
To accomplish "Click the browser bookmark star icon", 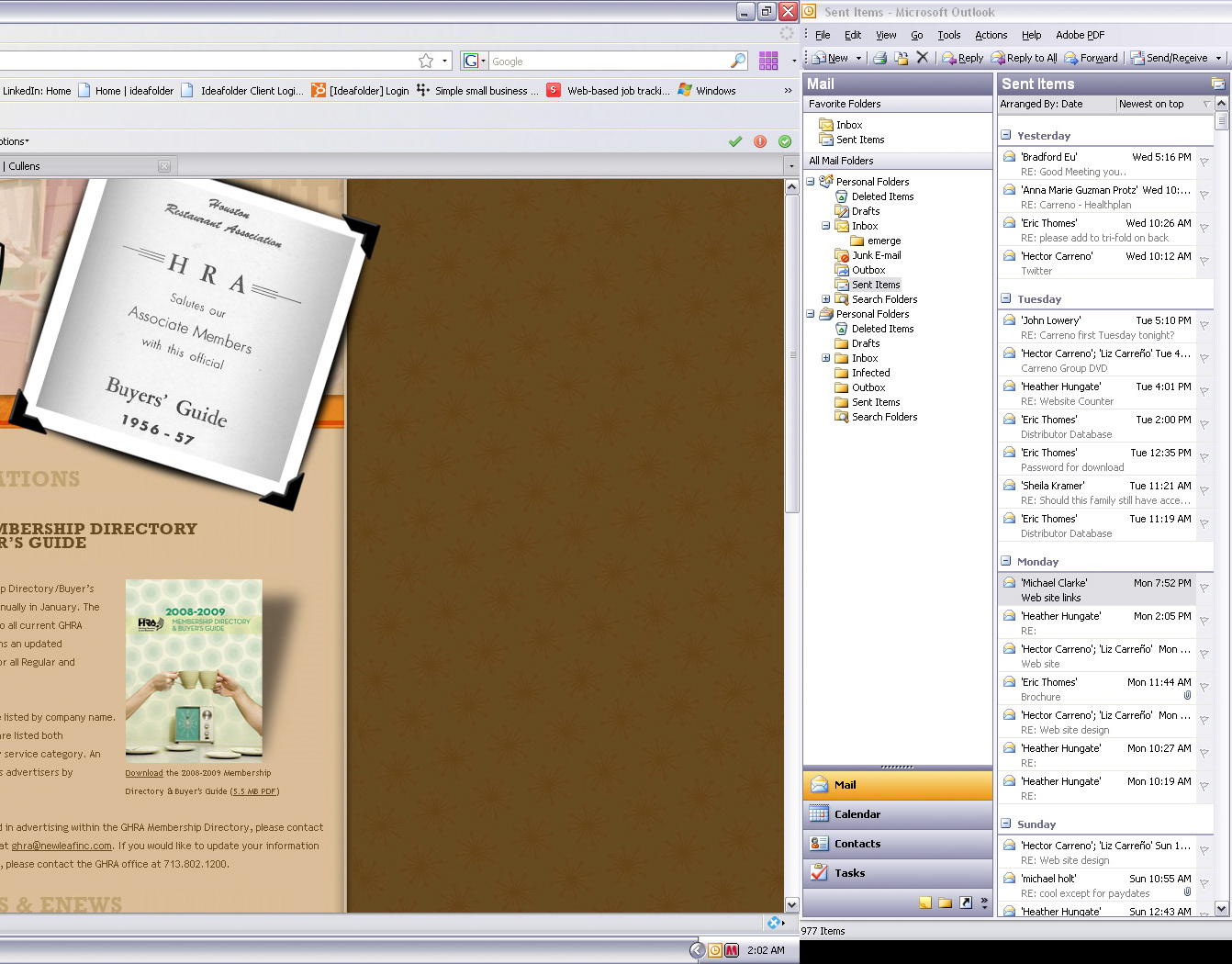I will [x=426, y=61].
